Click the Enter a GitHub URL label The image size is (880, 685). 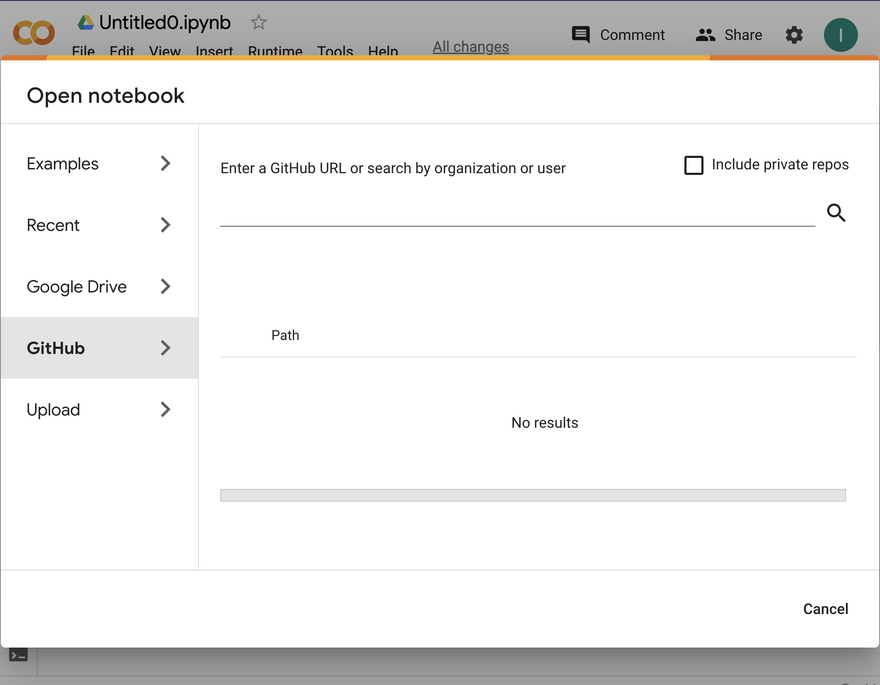pos(393,168)
